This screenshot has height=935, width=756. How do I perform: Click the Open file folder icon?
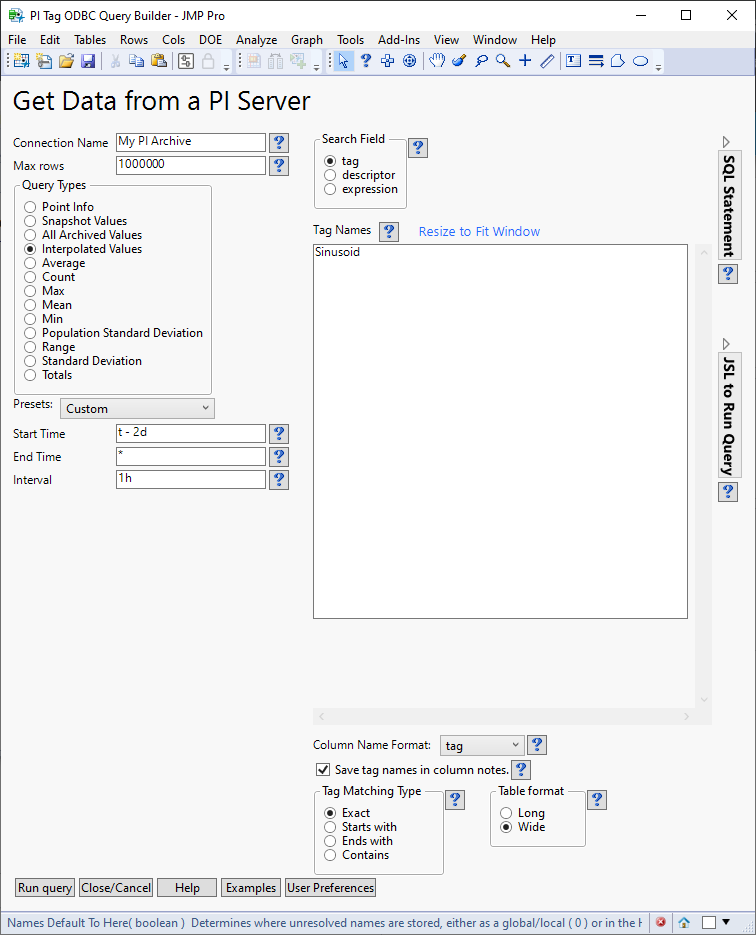(x=66, y=61)
